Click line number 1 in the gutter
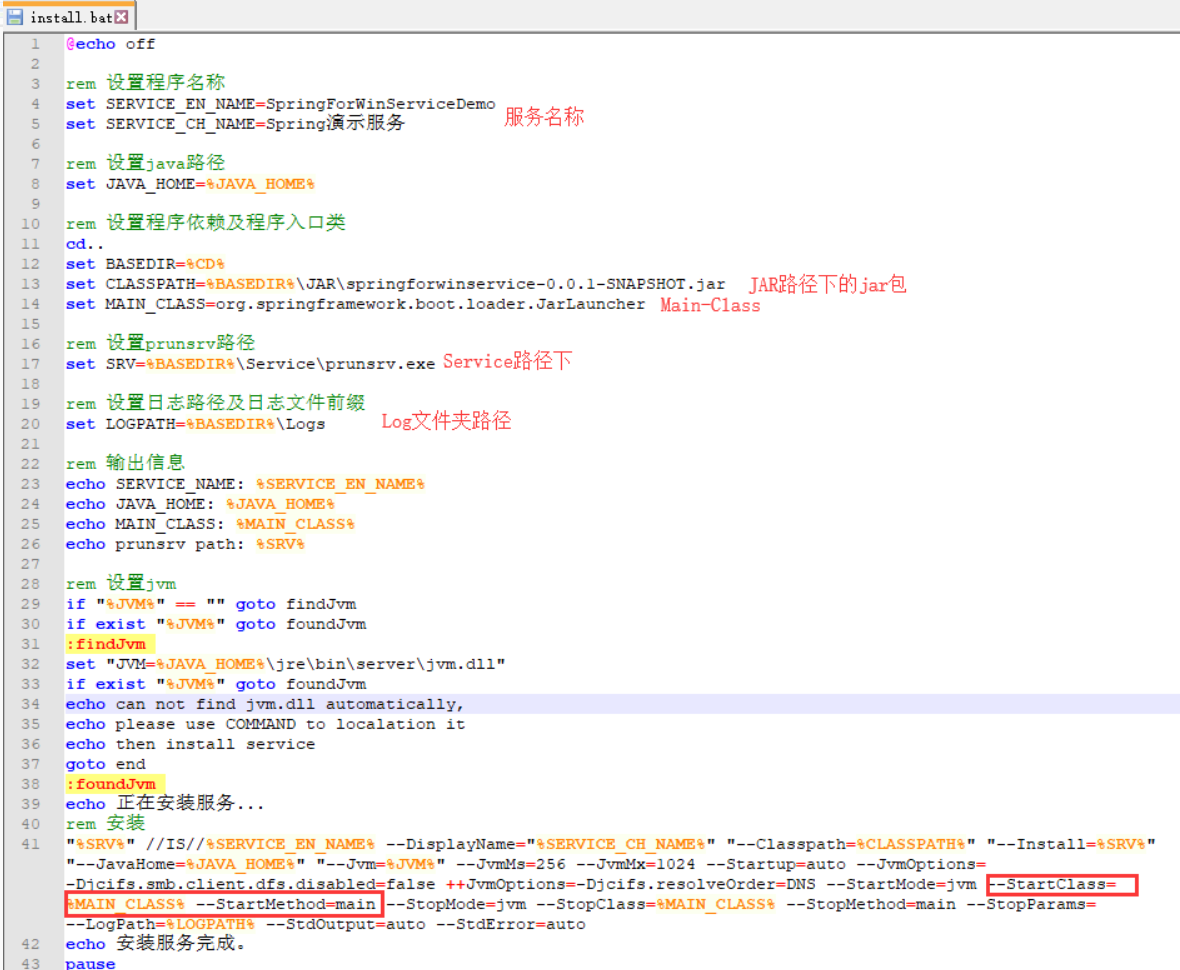This screenshot has width=1180, height=970. coord(35,43)
